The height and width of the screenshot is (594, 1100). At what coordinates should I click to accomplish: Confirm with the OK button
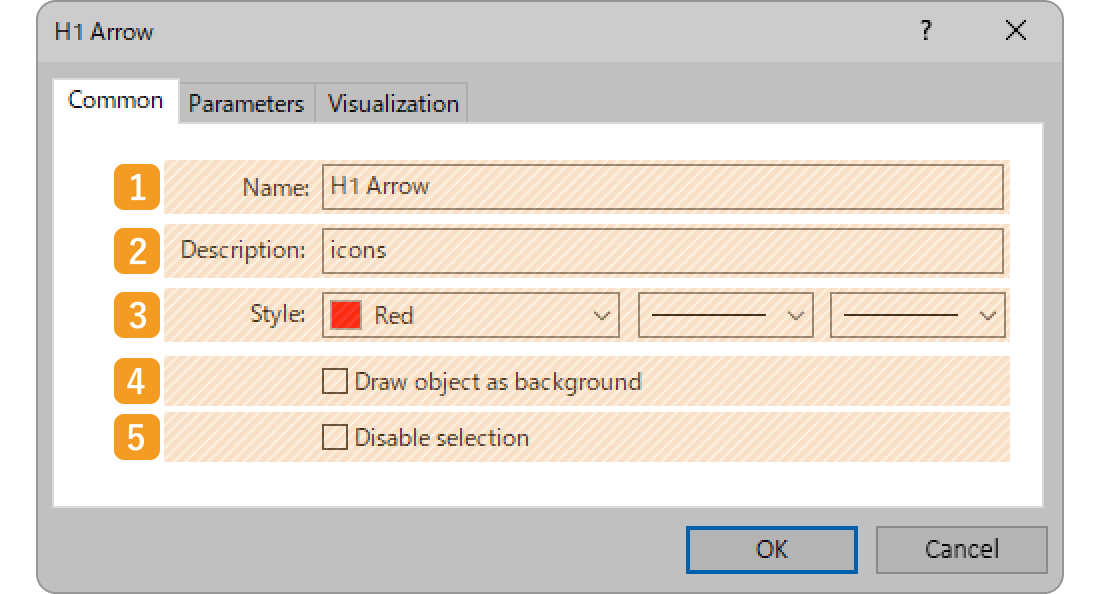pos(772,549)
